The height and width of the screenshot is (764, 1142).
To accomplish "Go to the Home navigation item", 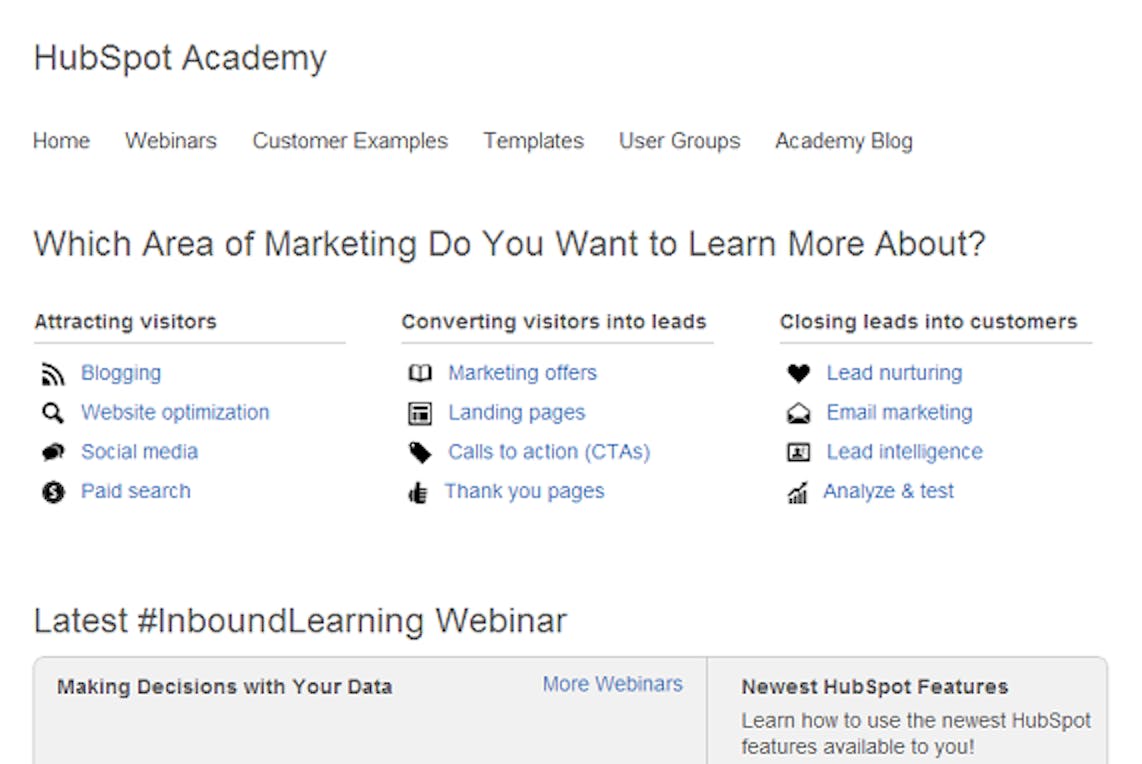I will pos(61,141).
